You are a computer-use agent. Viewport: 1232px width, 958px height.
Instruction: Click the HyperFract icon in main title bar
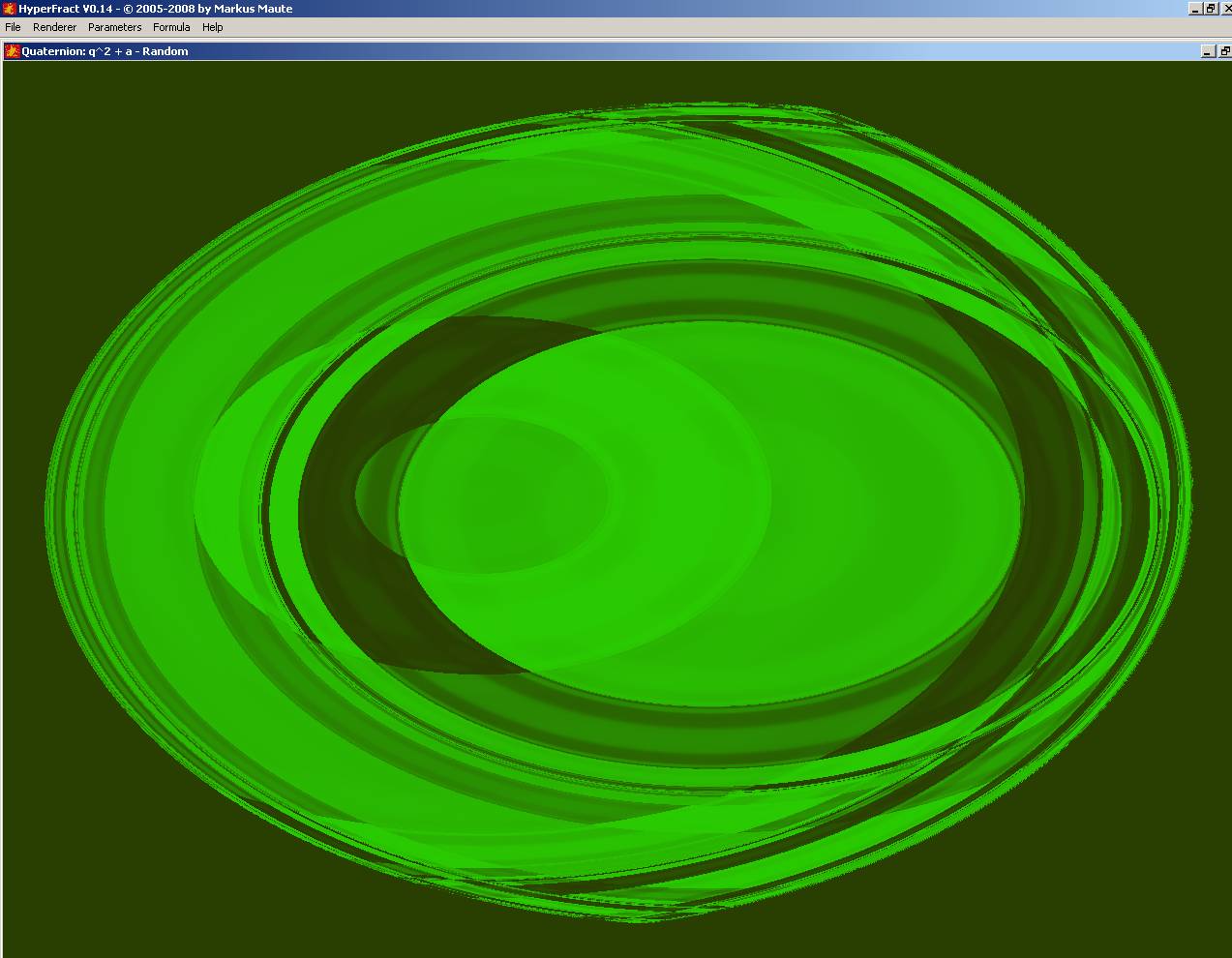point(9,9)
